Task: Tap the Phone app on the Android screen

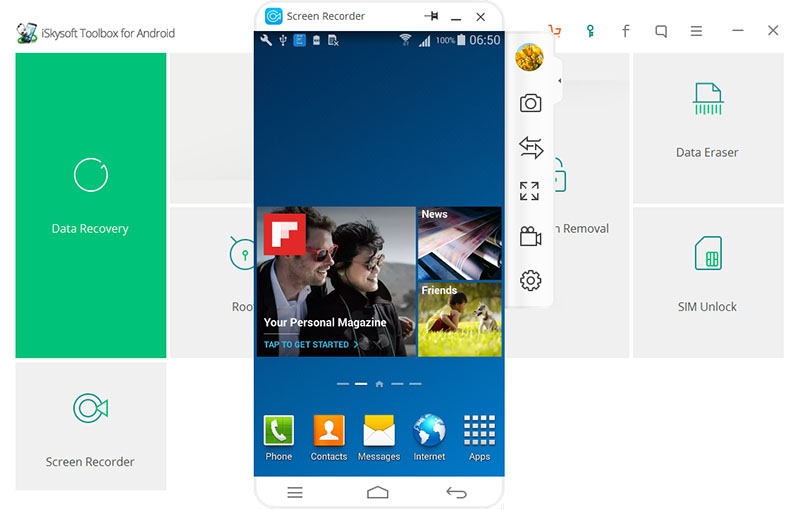Action: [279, 438]
